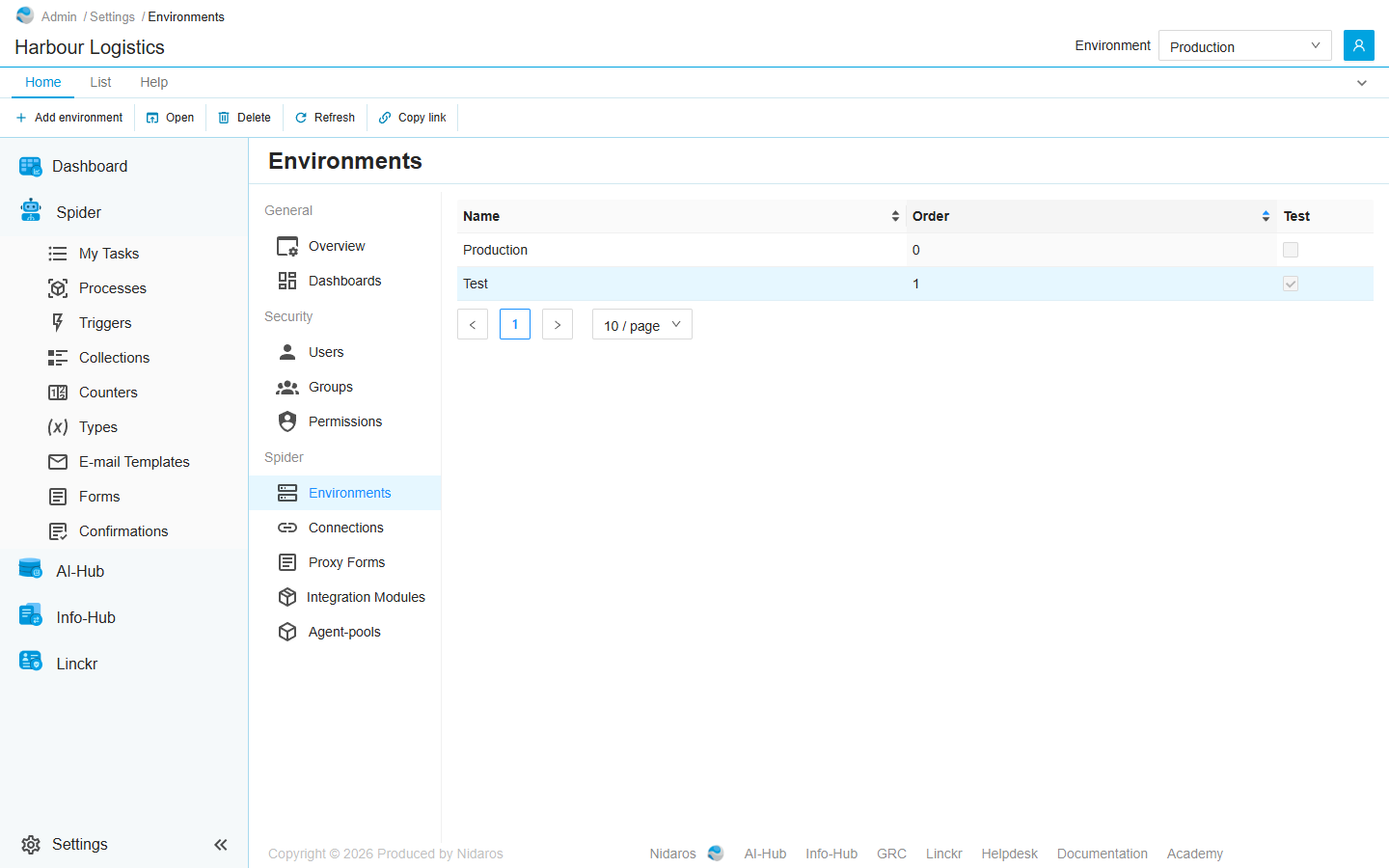Click Add environment button
Screen dimensions: 1389x868
[69, 118]
